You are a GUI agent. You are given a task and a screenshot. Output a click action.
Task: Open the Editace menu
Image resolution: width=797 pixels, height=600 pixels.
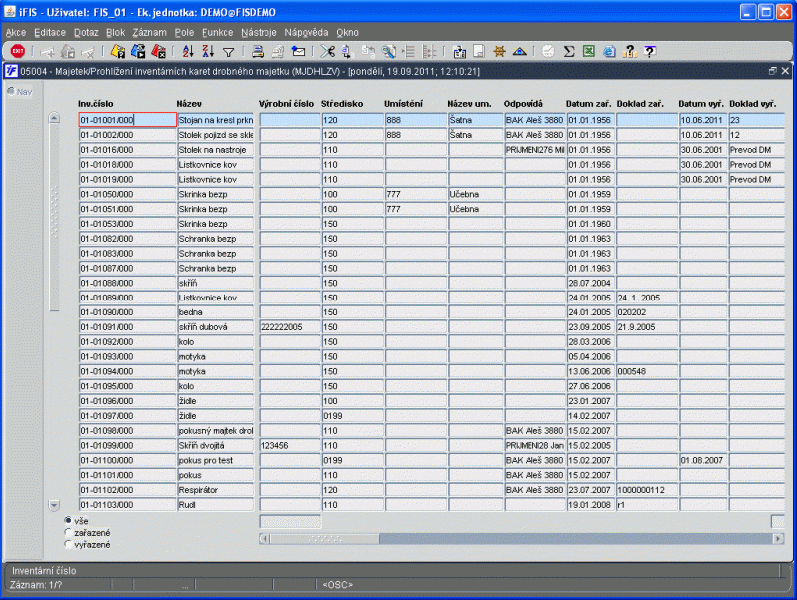49,32
